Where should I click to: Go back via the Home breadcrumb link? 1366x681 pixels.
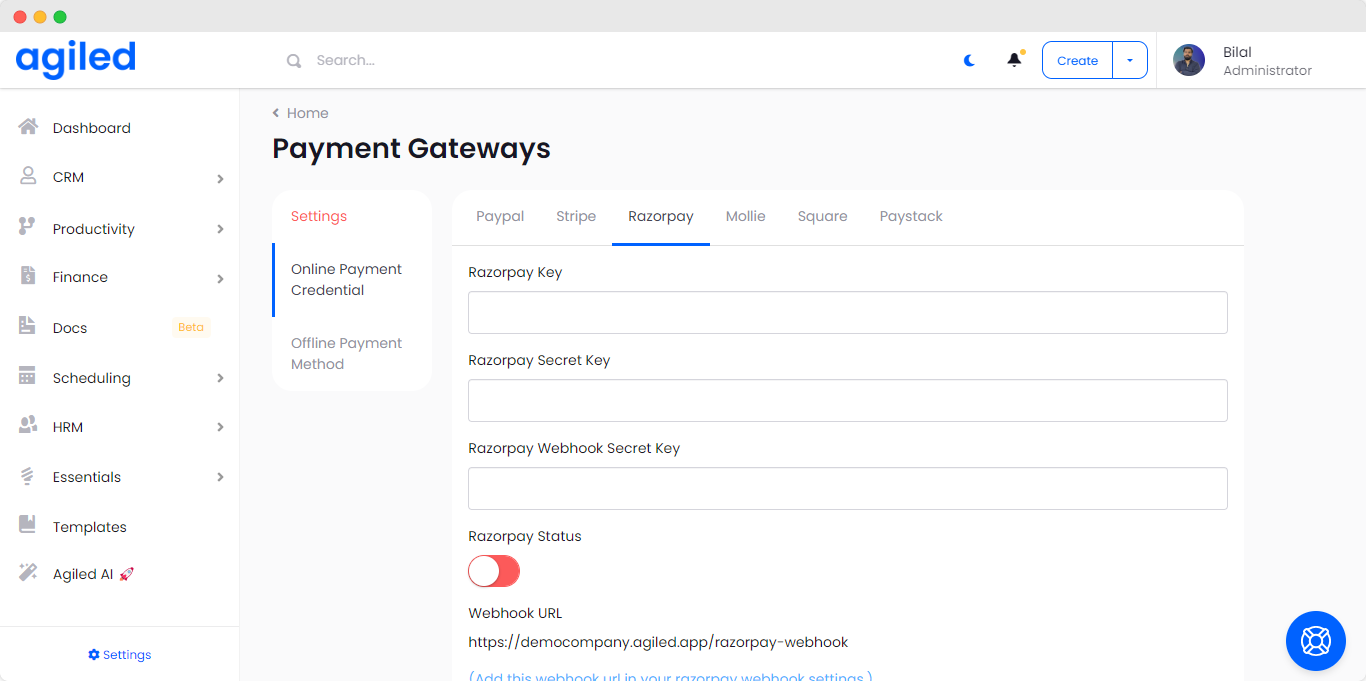coord(301,113)
